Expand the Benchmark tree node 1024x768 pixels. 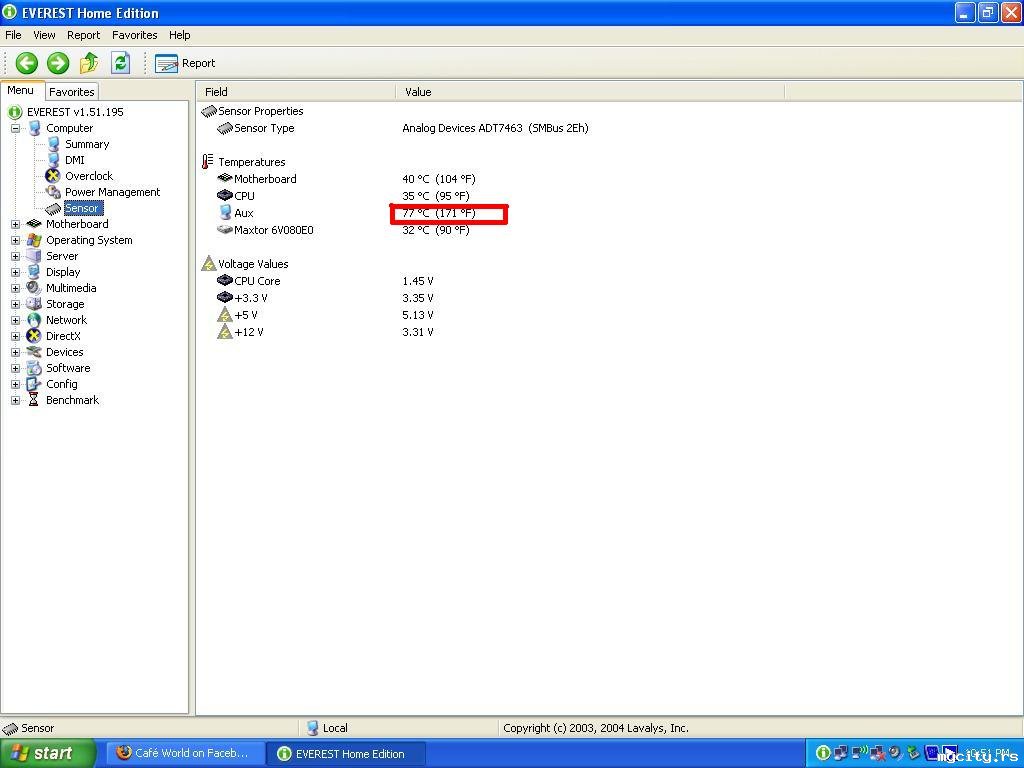click(15, 400)
